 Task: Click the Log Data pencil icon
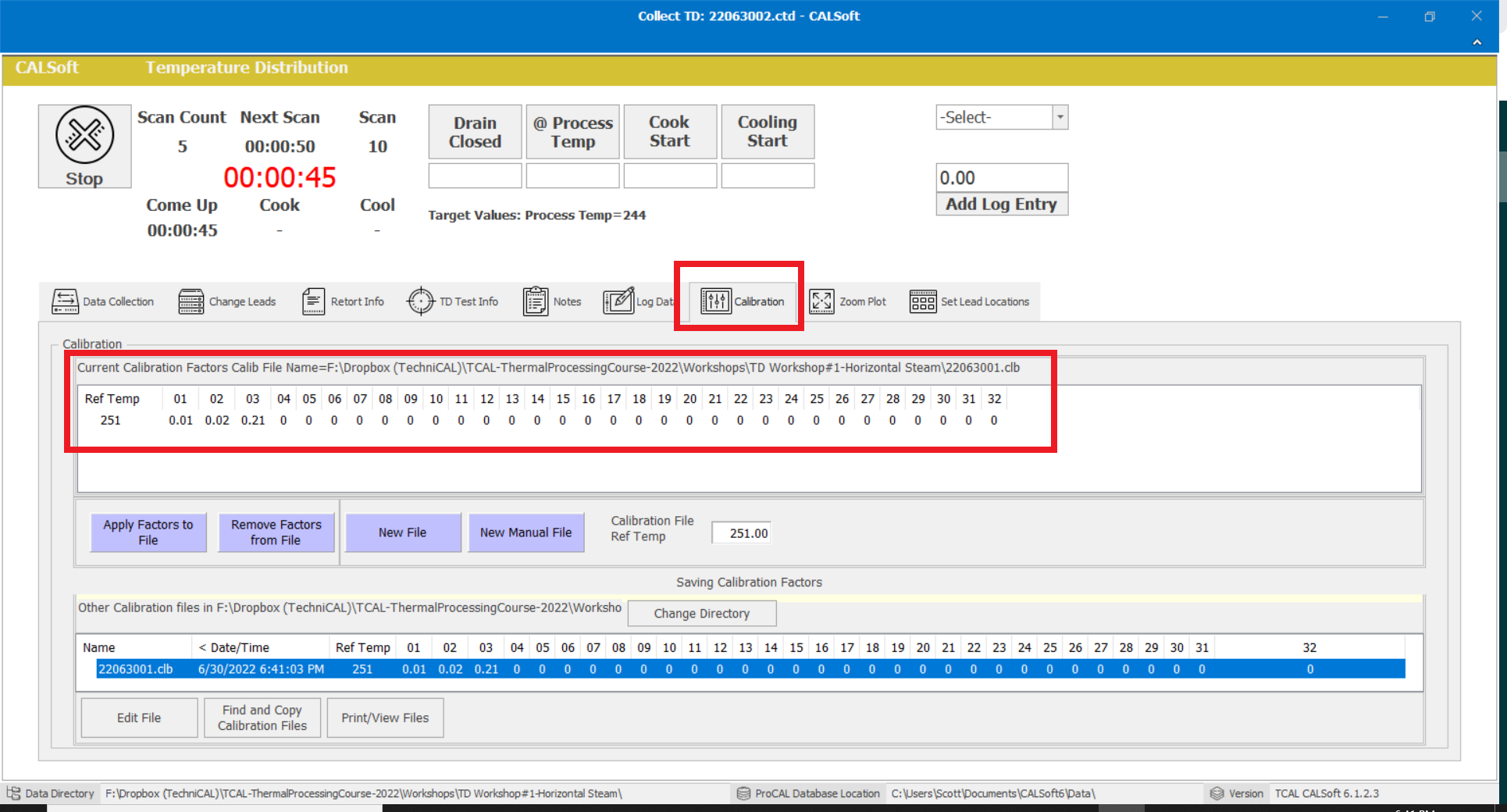pyautogui.click(x=618, y=301)
